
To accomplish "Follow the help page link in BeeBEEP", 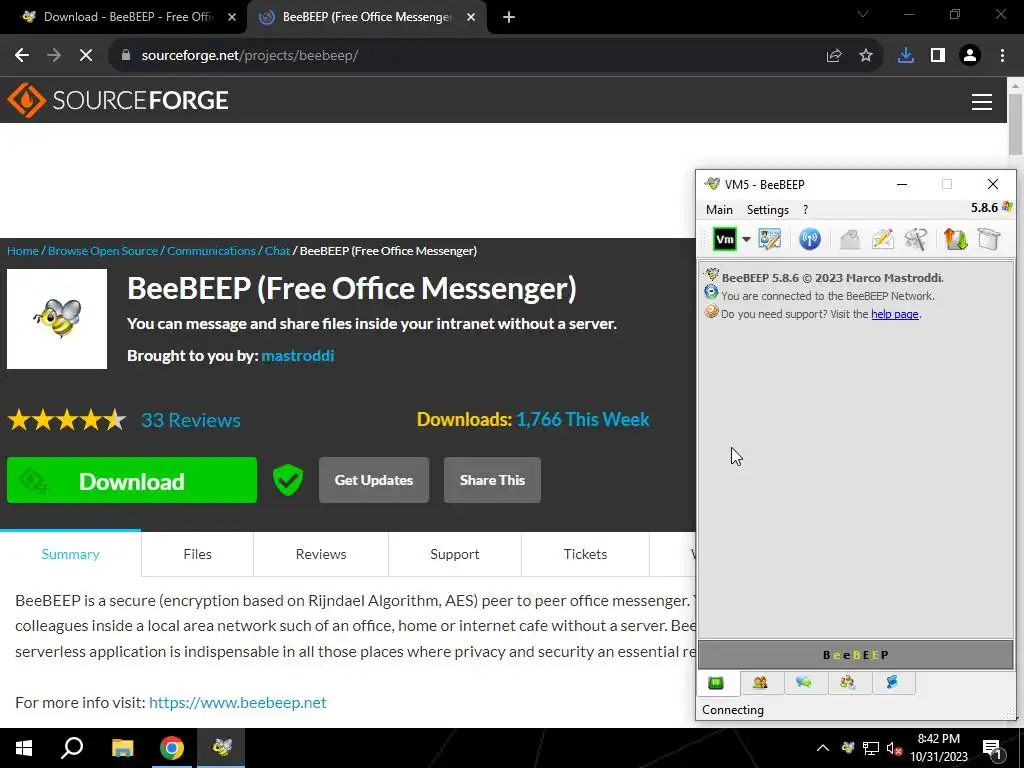I will 895,314.
